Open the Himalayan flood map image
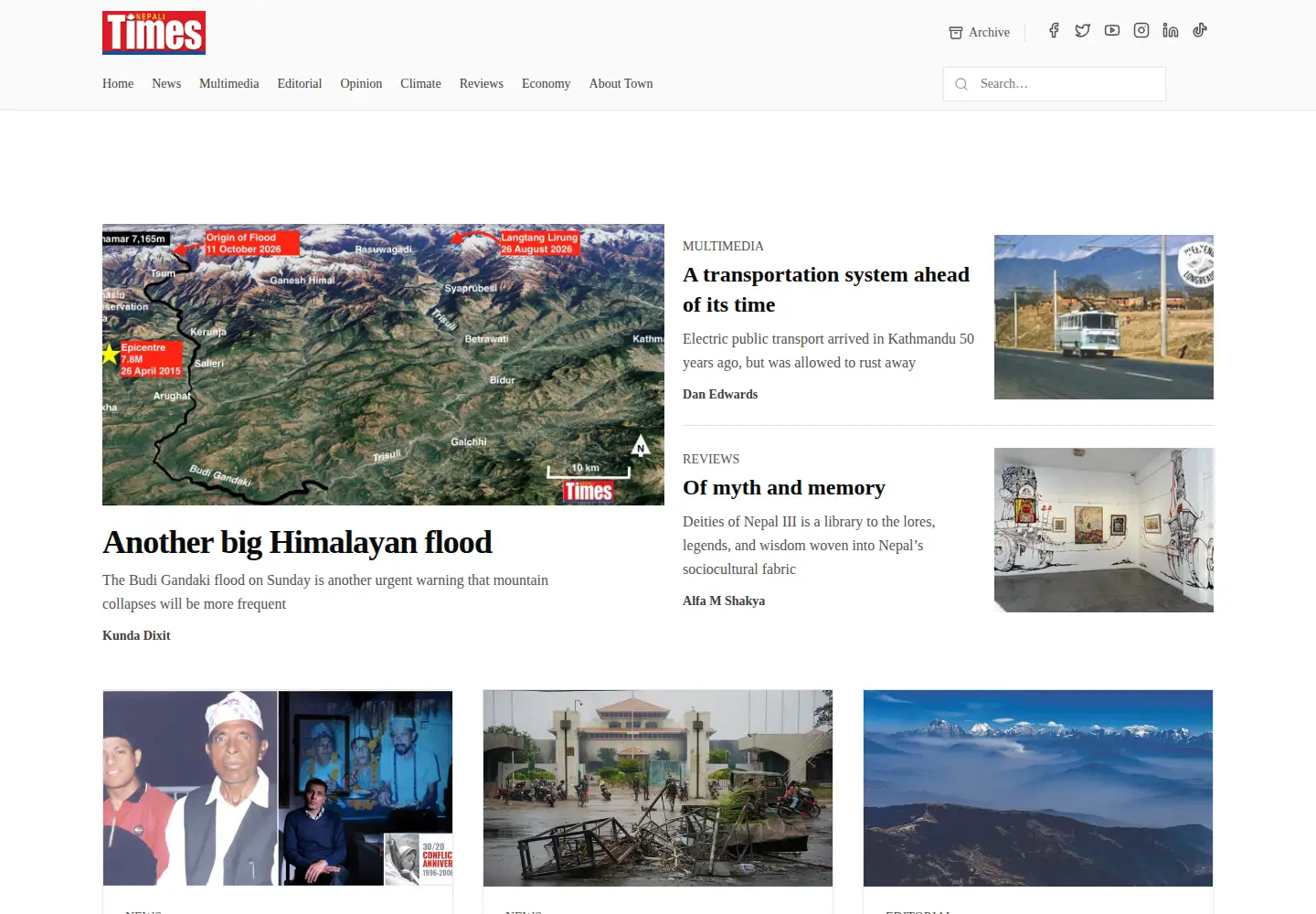The height and width of the screenshot is (914, 1316). (x=383, y=365)
